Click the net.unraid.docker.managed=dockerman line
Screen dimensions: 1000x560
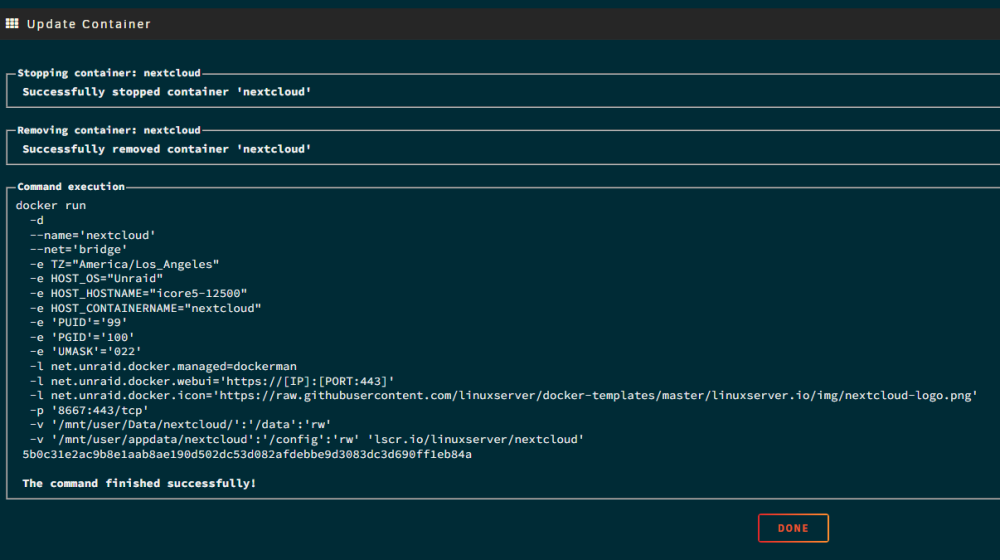pos(163,366)
